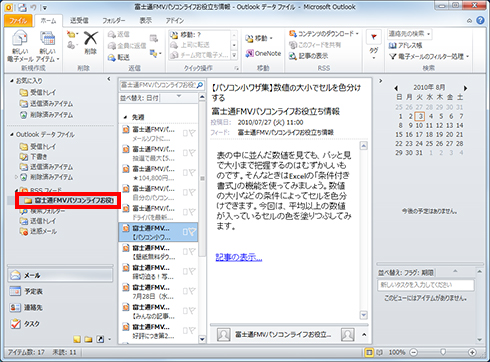Click zoom out minus button
The image size is (490, 362).
(413, 352)
